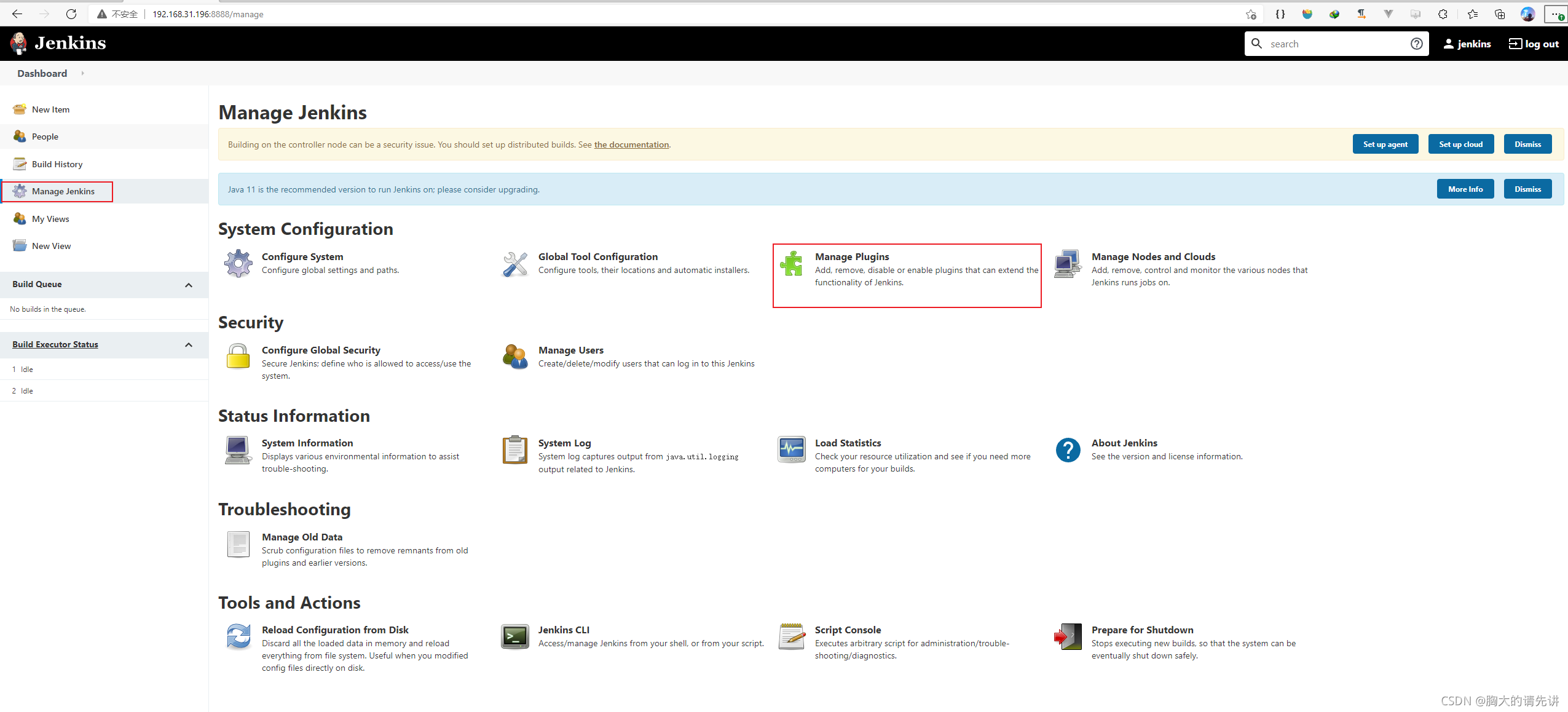Viewport: 1568px width, 712px height.
Task: Collapse the Build Queue panel
Action: (189, 285)
